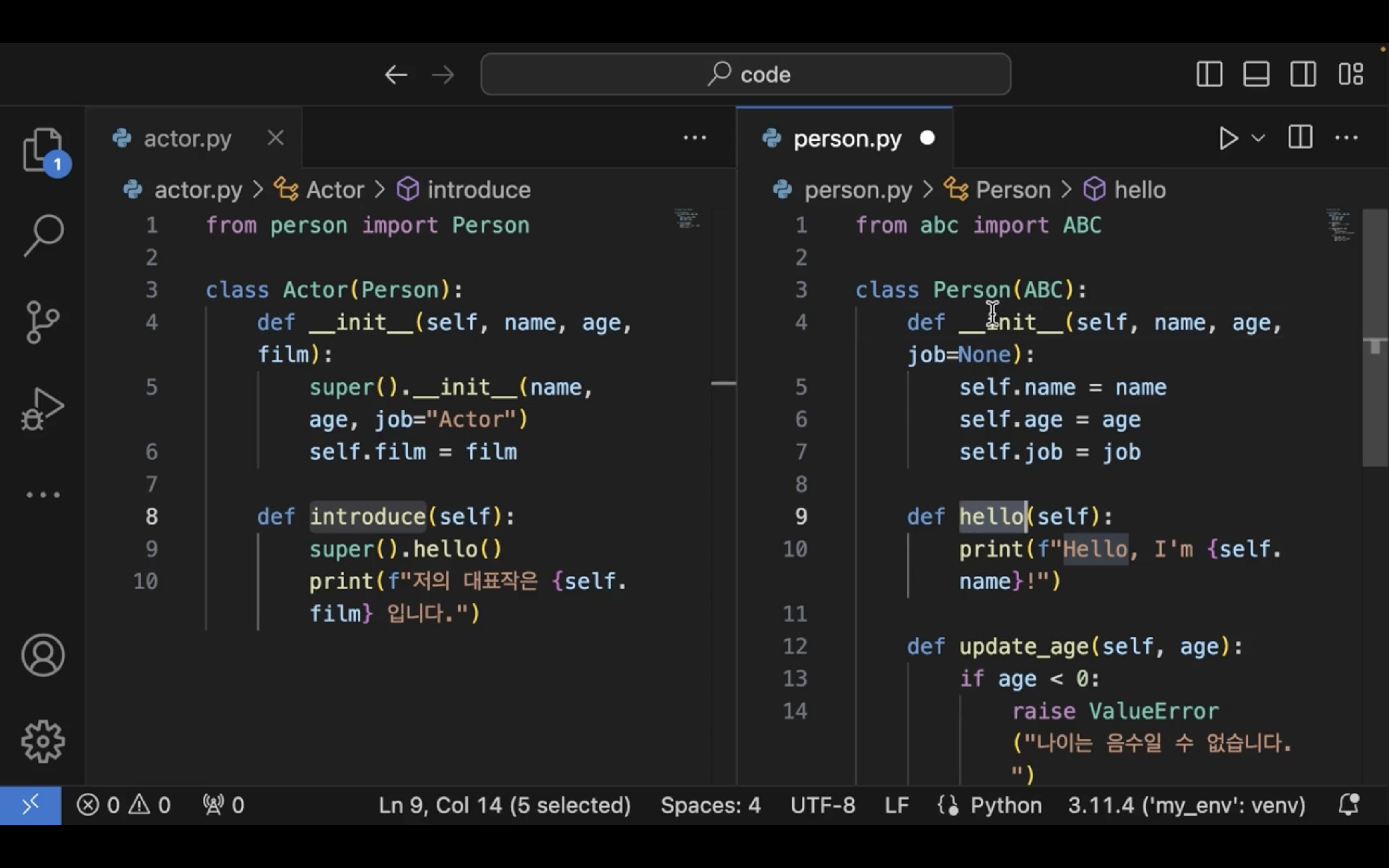Toggle the bottom panel visibility
This screenshot has width=1389, height=868.
(x=1256, y=74)
